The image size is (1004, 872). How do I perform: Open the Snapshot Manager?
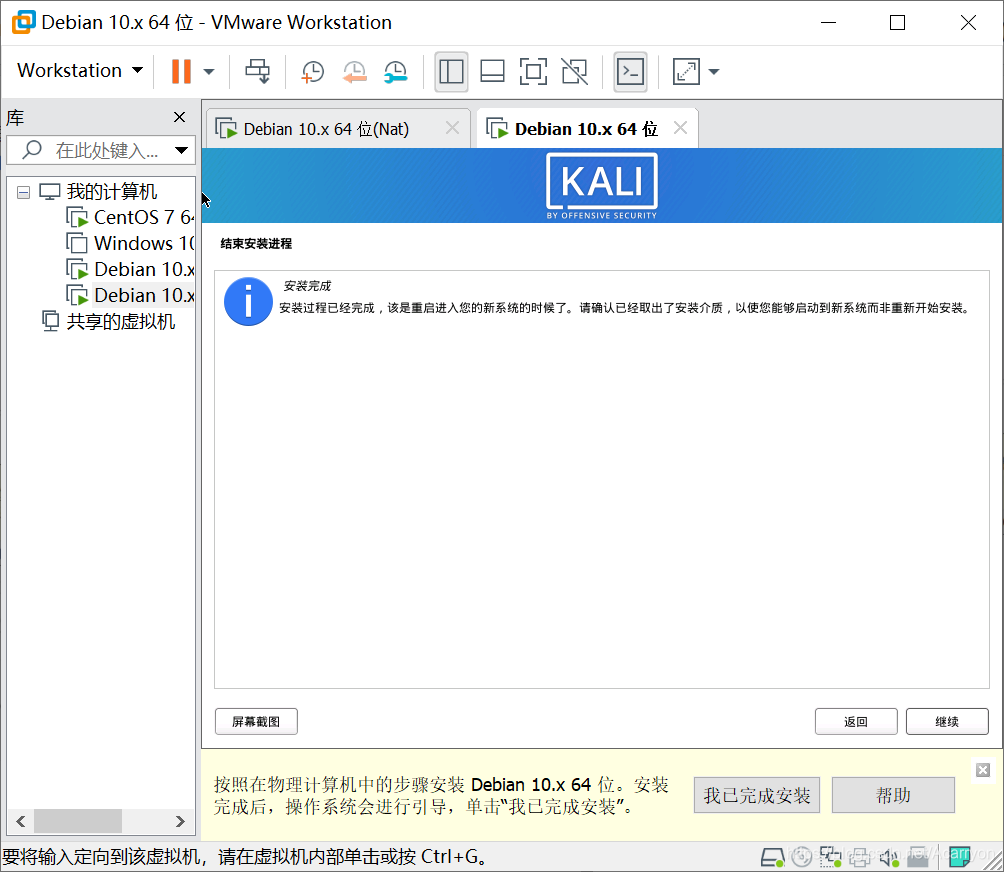[x=395, y=71]
